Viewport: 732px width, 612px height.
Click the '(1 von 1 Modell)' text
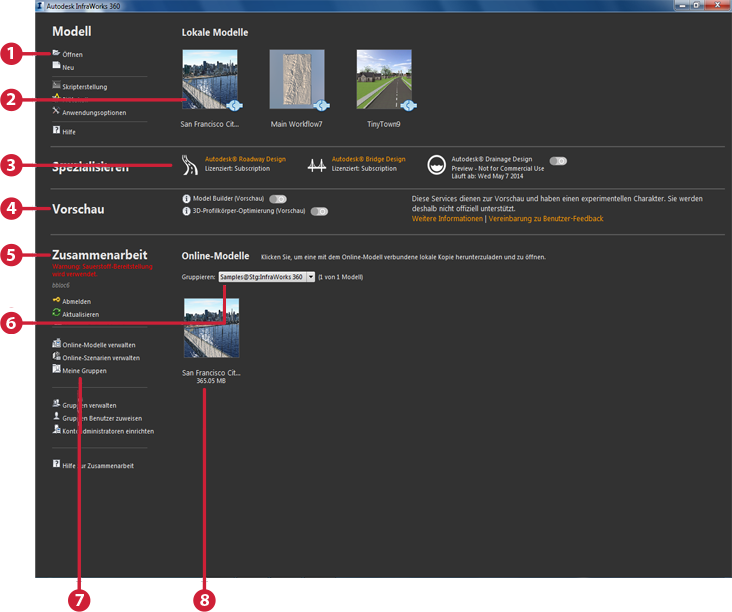(x=341, y=277)
